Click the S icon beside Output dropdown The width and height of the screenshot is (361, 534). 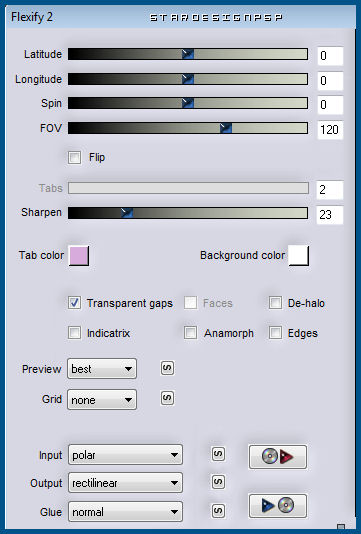pos(218,482)
